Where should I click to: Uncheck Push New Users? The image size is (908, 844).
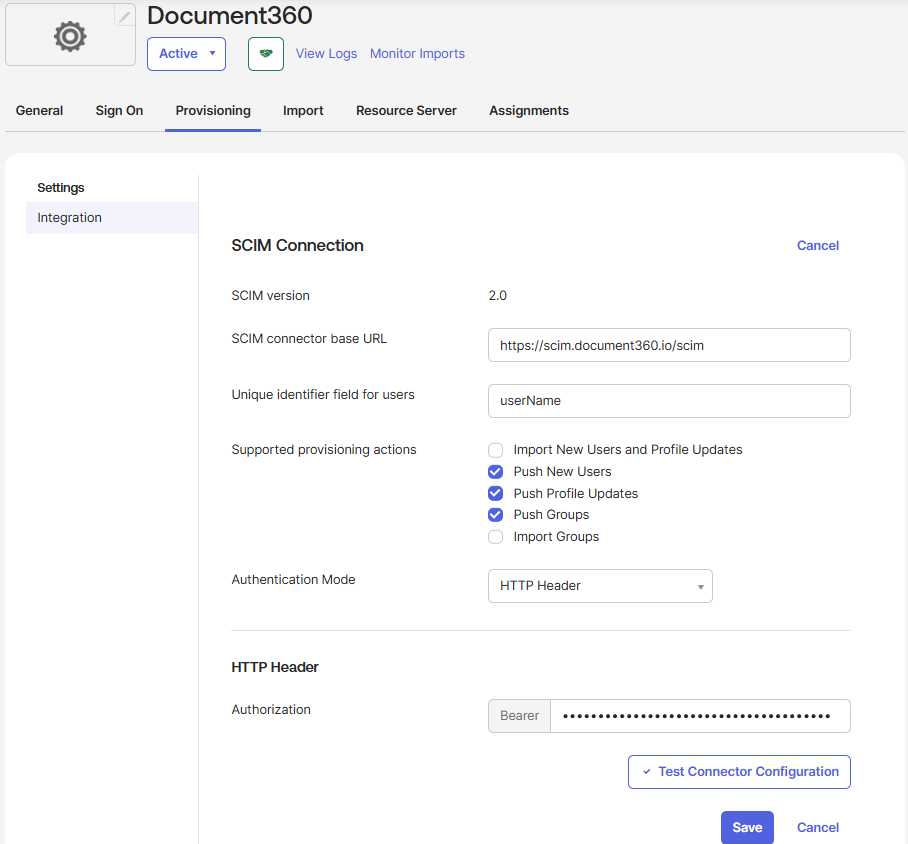[x=495, y=472]
